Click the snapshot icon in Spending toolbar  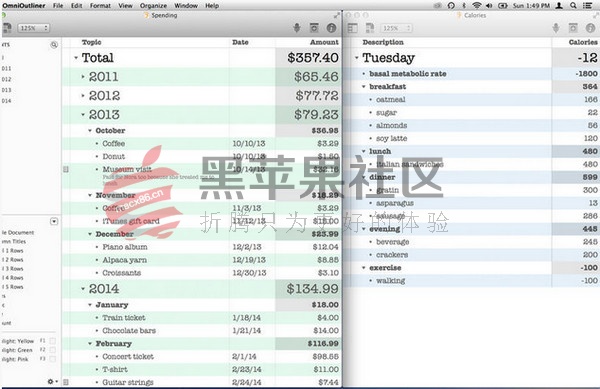pyautogui.click(x=314, y=28)
